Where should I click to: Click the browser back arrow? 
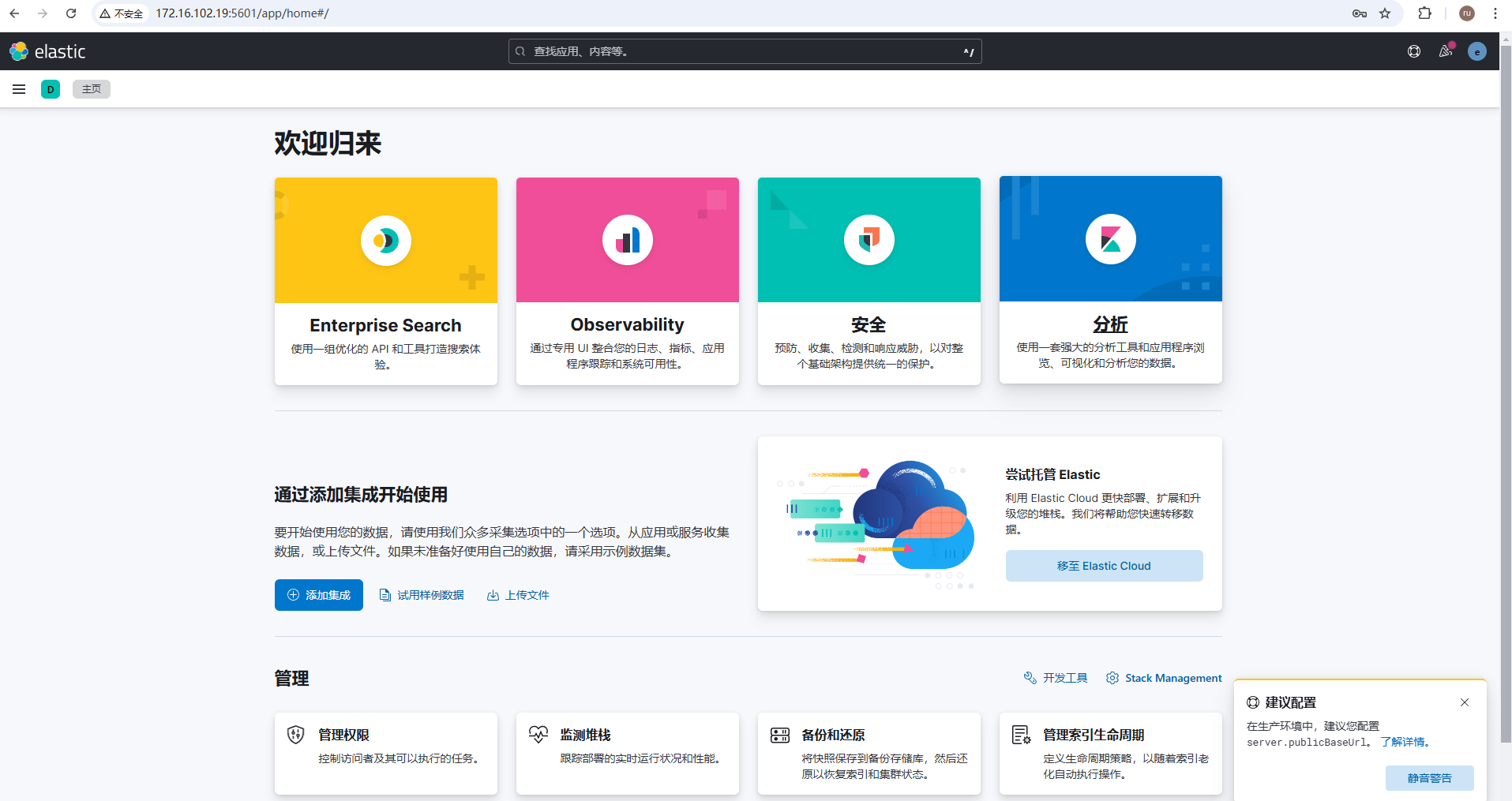pos(14,13)
